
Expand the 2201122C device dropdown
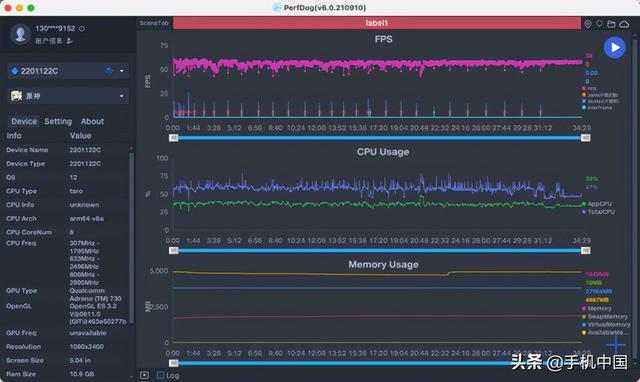point(122,71)
